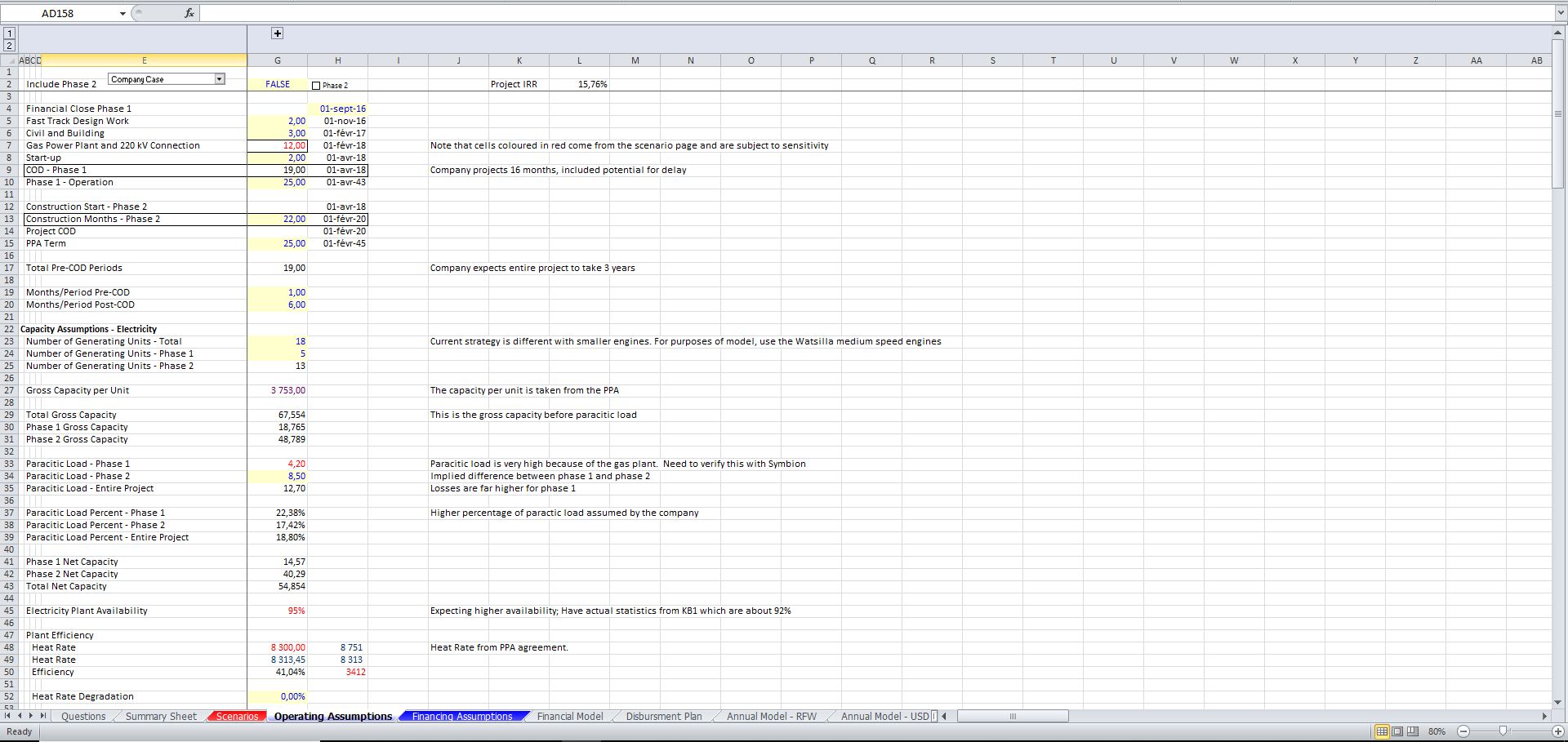
Task: Jump to last sheet with the rightmost tab arrow
Action: coord(43,716)
